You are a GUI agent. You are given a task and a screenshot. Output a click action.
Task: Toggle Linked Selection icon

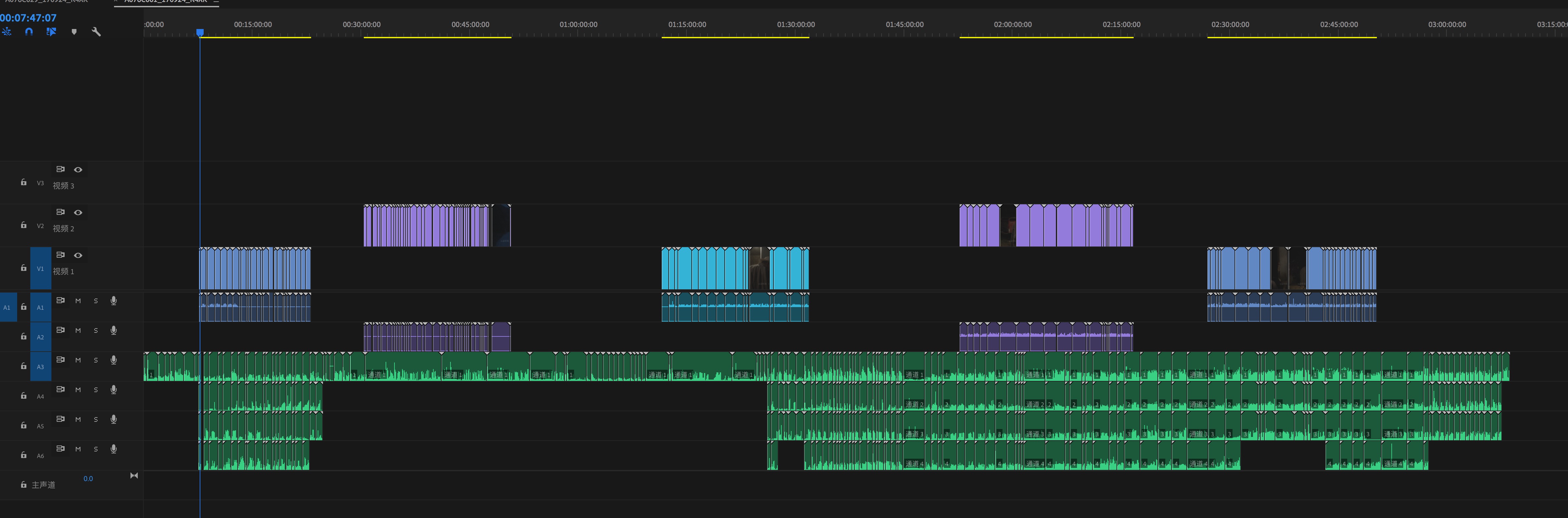pyautogui.click(x=51, y=32)
